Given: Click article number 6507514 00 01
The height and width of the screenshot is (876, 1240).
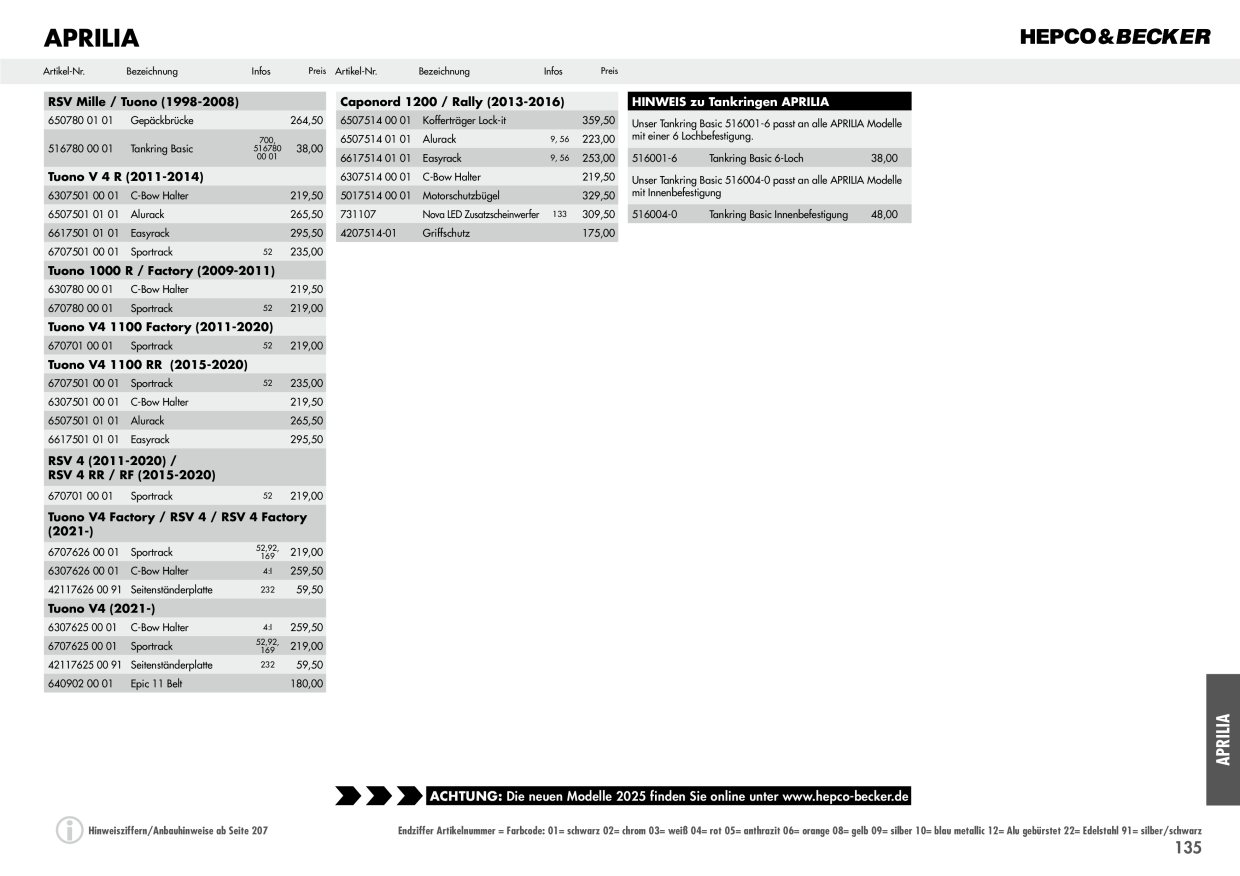Looking at the screenshot, I should click(x=376, y=120).
